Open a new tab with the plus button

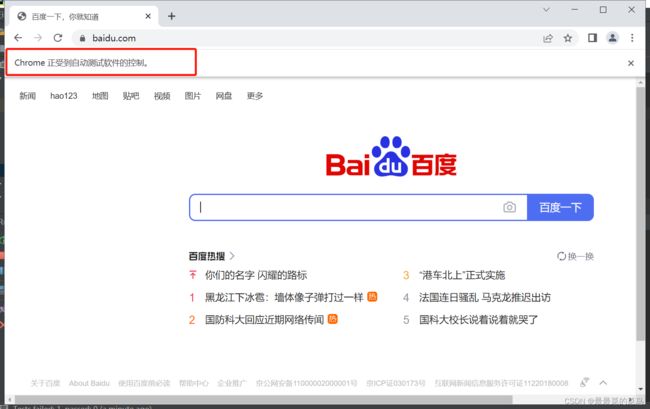click(x=172, y=16)
